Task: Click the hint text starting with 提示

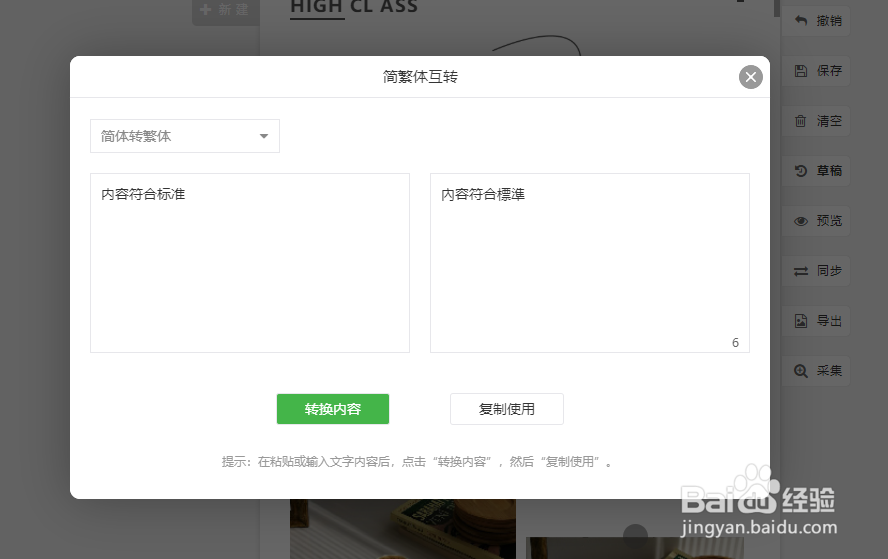Action: click(x=417, y=462)
